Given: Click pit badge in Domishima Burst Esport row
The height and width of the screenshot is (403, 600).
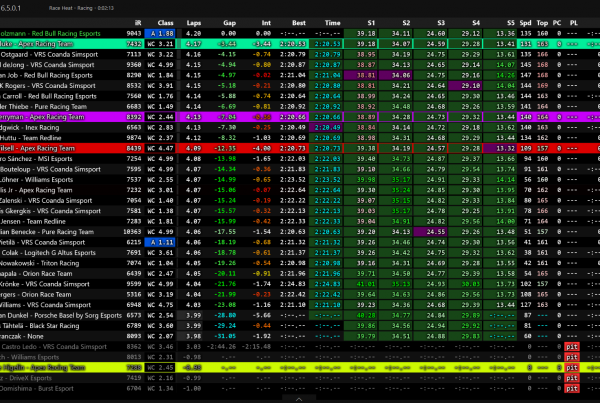Looking at the screenshot, I should click(x=572, y=388).
